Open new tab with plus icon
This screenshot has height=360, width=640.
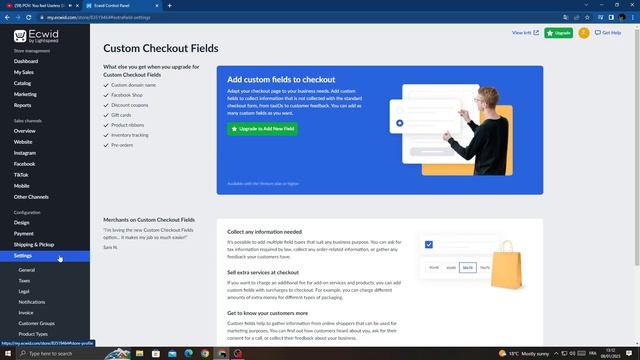click(x=169, y=6)
